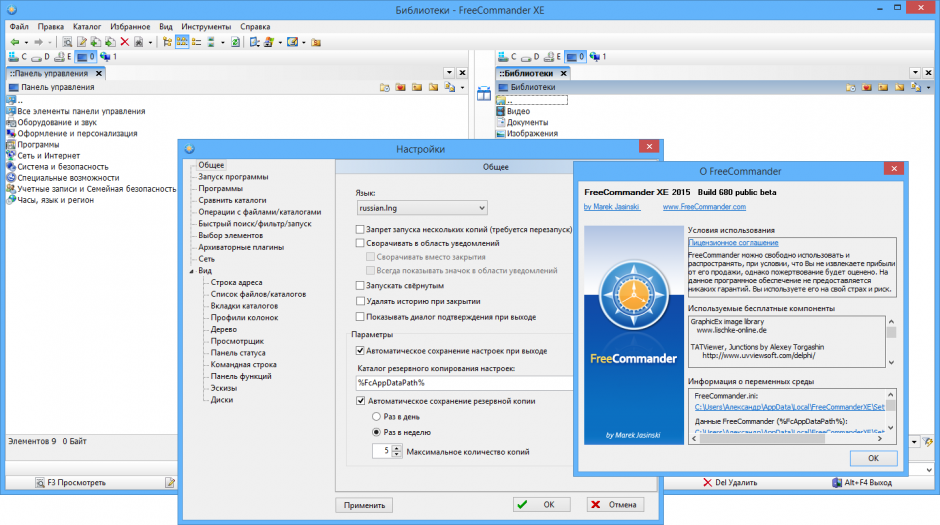Click the list view icon in toolbar

(197, 42)
